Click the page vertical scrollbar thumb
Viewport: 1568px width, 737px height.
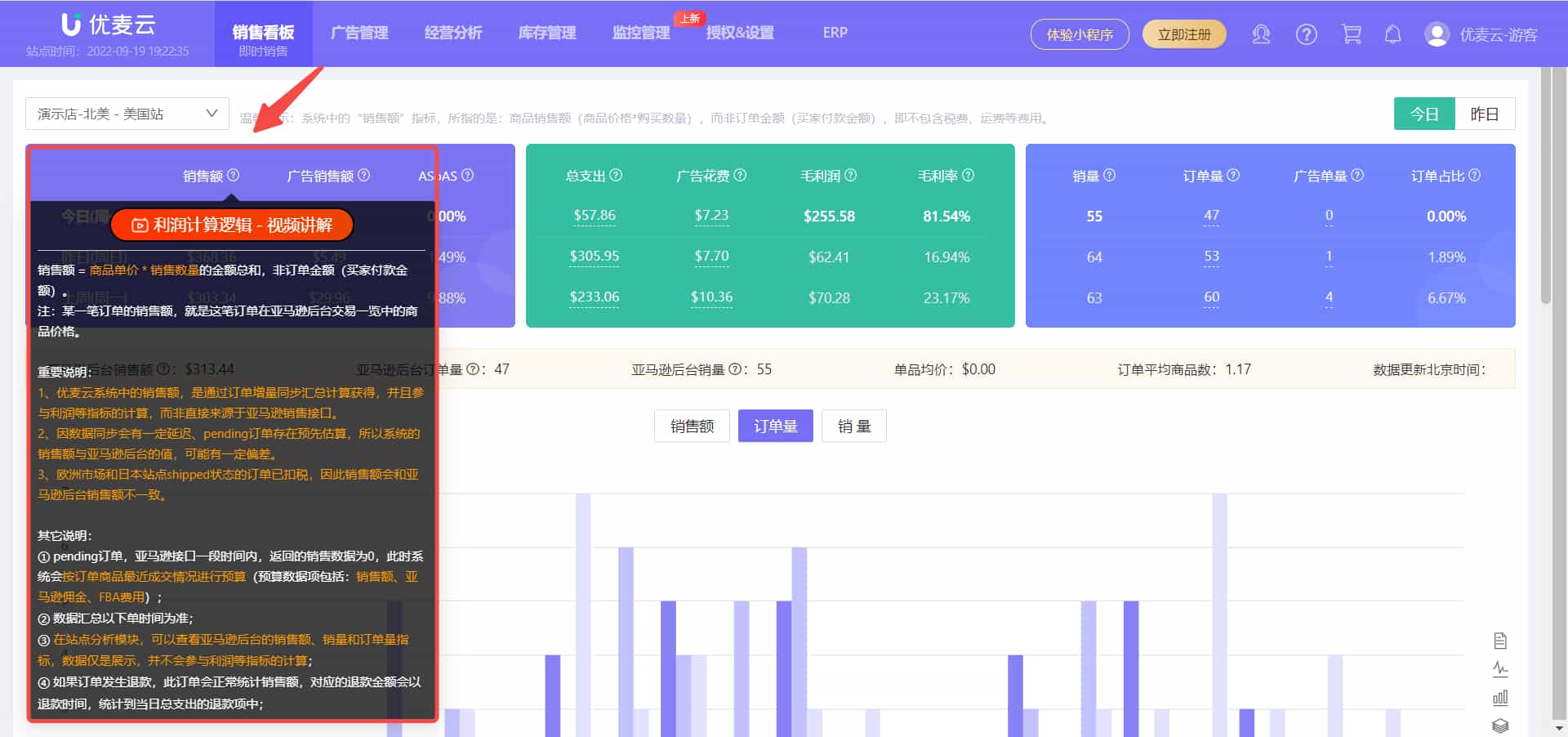[1545, 186]
